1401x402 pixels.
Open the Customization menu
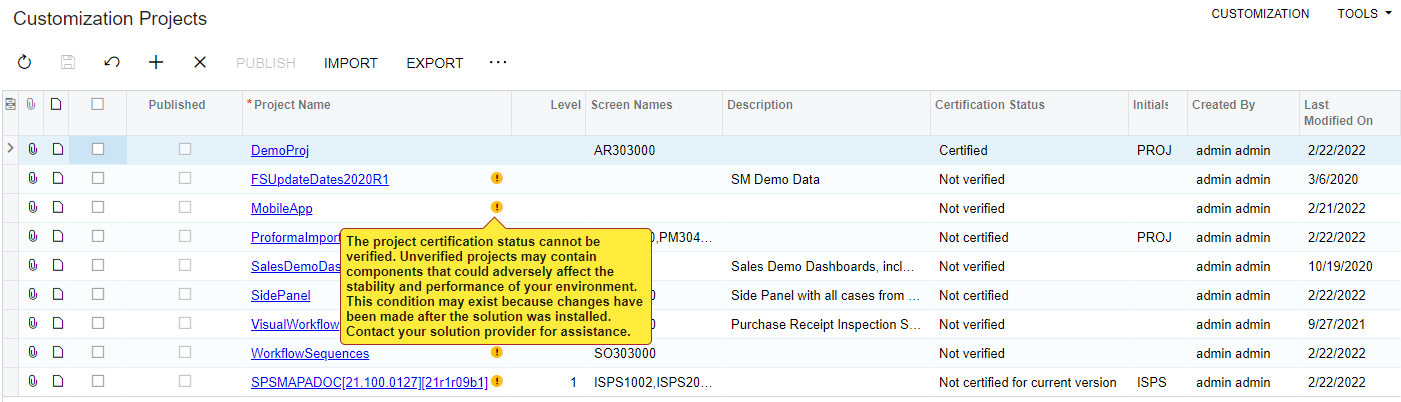click(1260, 14)
